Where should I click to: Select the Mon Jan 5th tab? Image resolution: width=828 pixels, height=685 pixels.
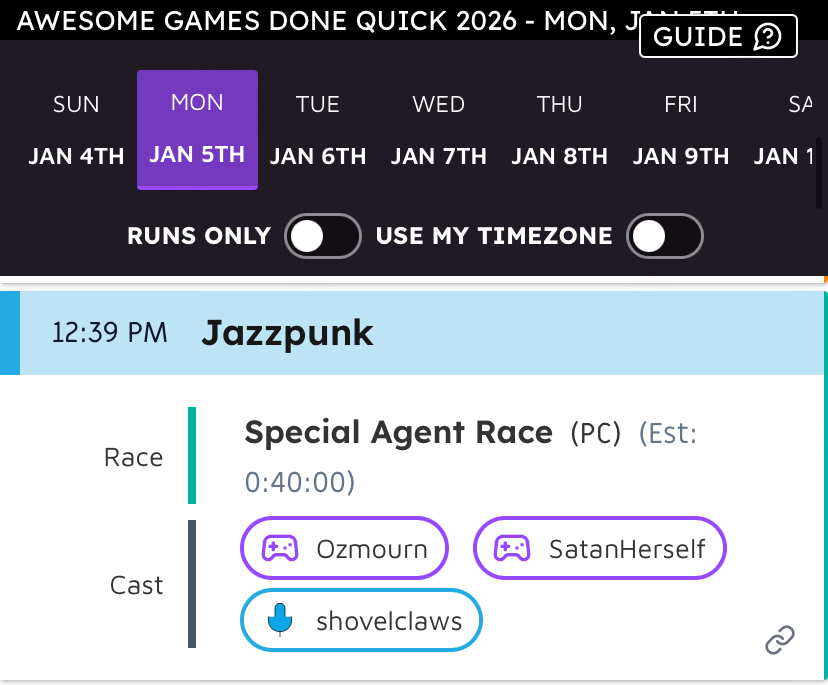pos(197,130)
